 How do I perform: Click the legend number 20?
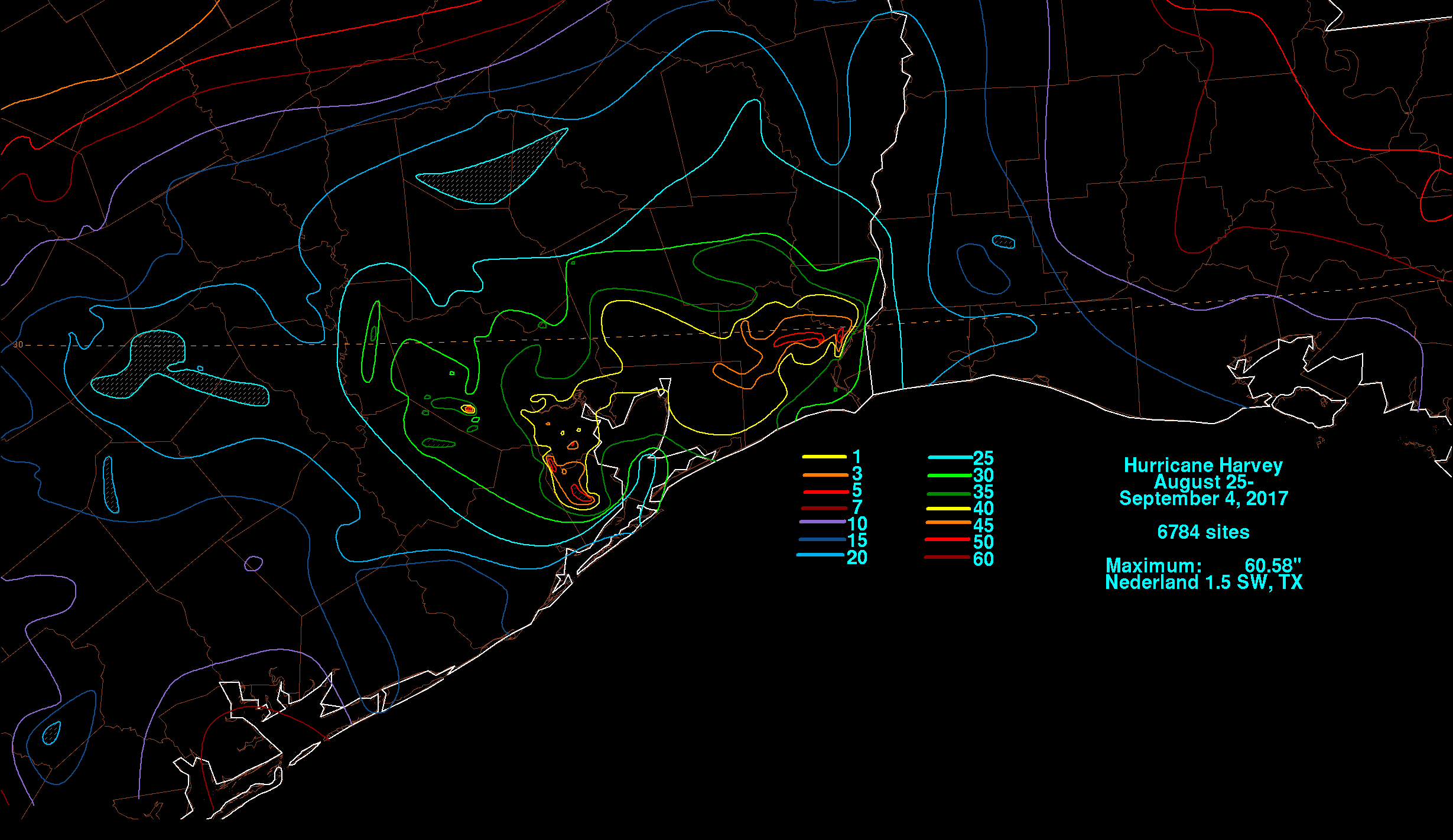click(857, 558)
